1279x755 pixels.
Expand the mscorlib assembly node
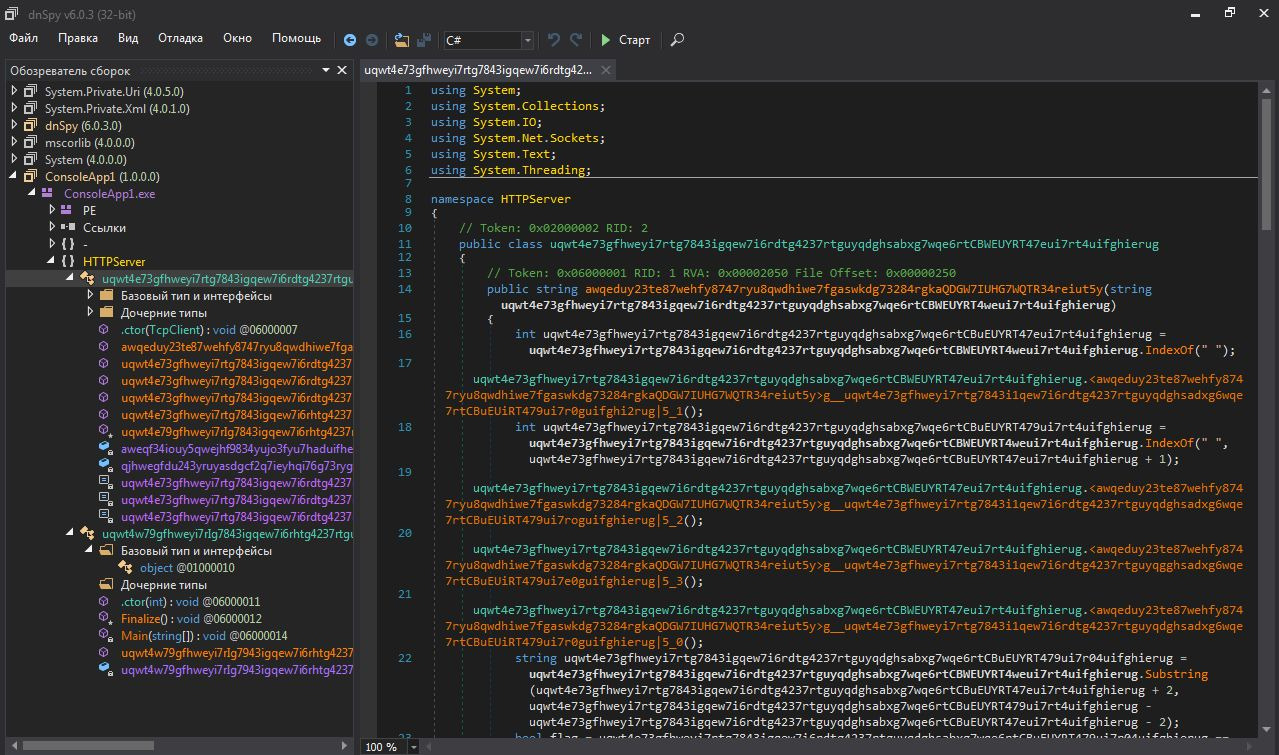pyautogui.click(x=15, y=143)
